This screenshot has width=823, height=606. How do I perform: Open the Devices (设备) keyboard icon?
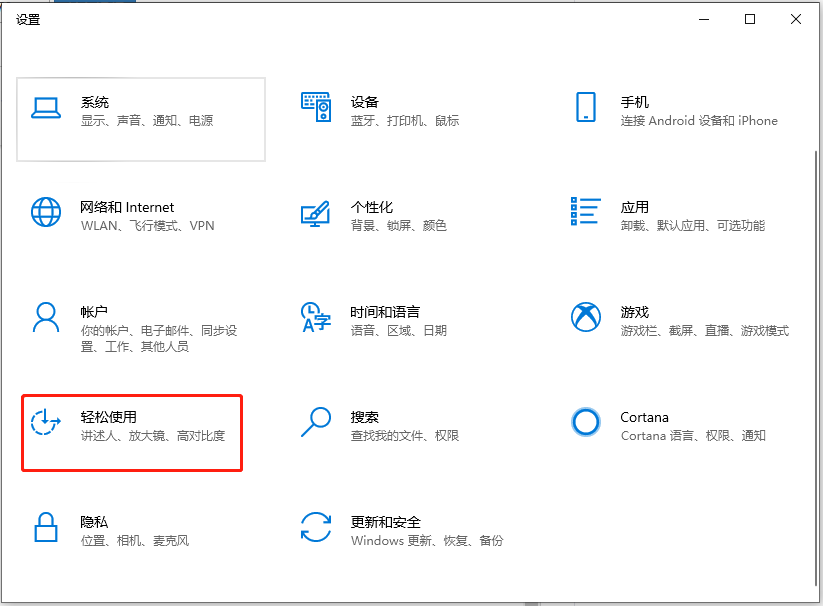(316, 108)
